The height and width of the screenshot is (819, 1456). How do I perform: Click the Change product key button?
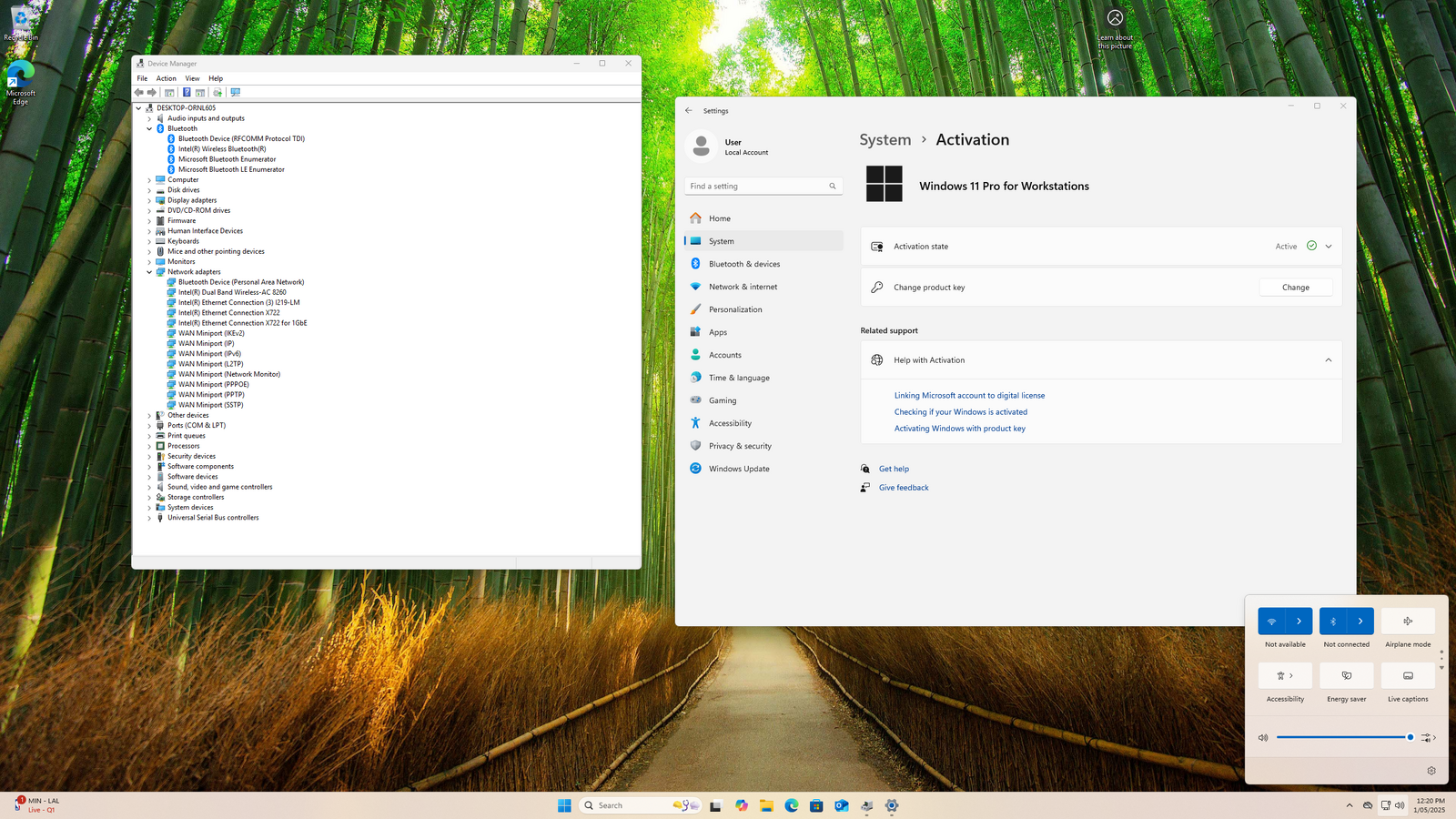click(x=1296, y=288)
